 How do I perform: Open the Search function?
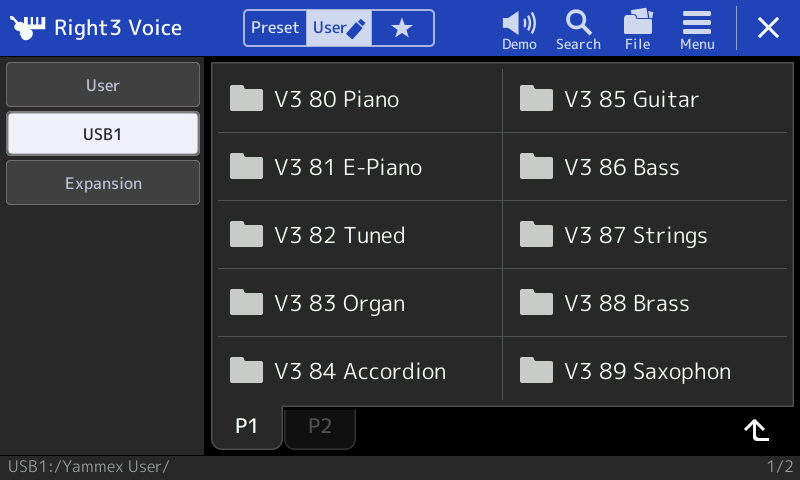tap(578, 30)
